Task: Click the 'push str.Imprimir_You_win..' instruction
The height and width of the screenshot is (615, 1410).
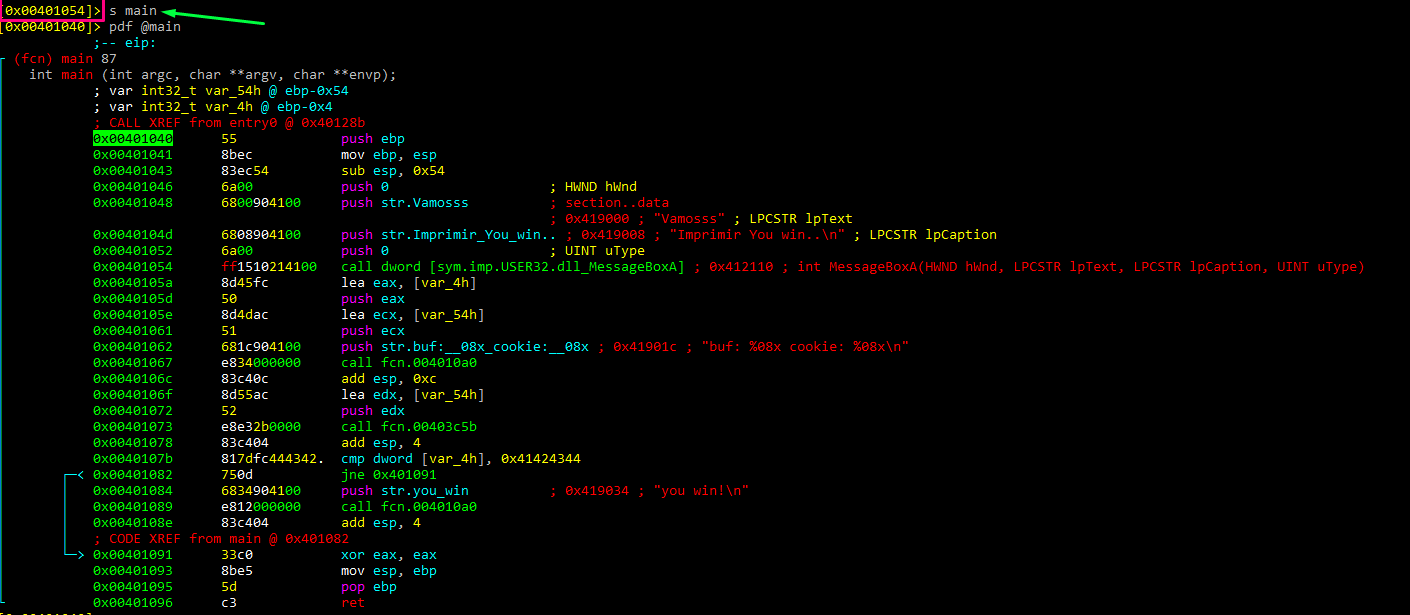Action: click(x=449, y=234)
